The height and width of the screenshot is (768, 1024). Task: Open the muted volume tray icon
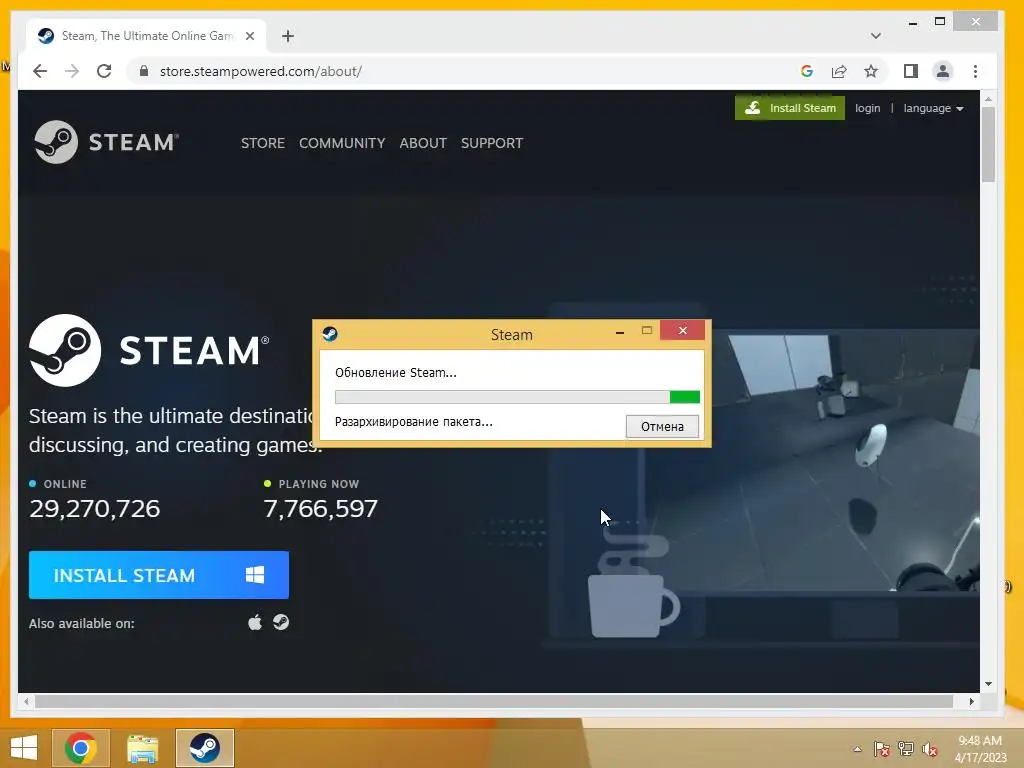(929, 749)
